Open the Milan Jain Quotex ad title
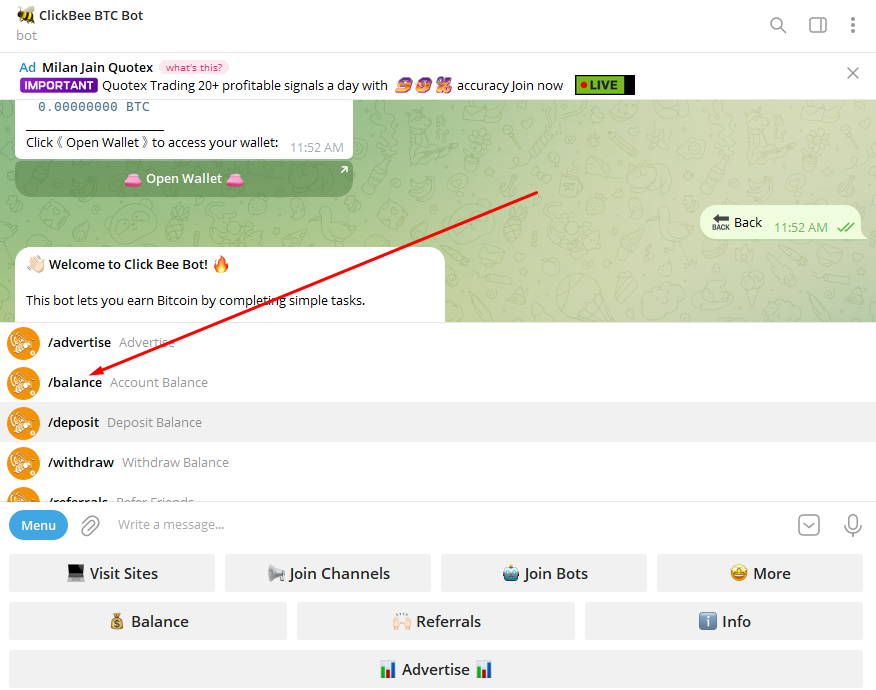Screen dimensions: 876x690 98,68
